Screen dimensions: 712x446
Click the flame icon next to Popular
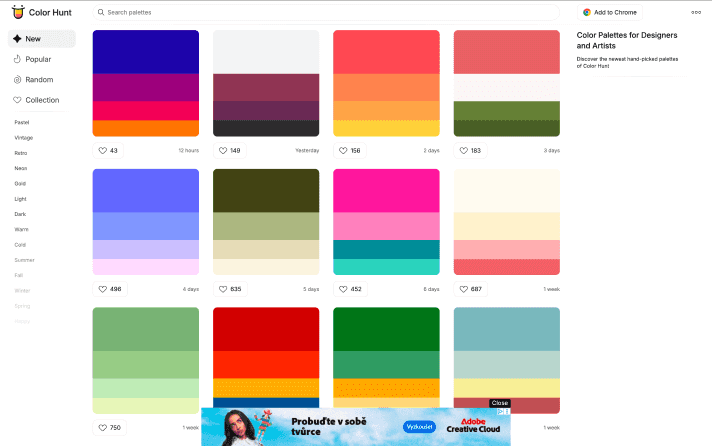click(17, 59)
